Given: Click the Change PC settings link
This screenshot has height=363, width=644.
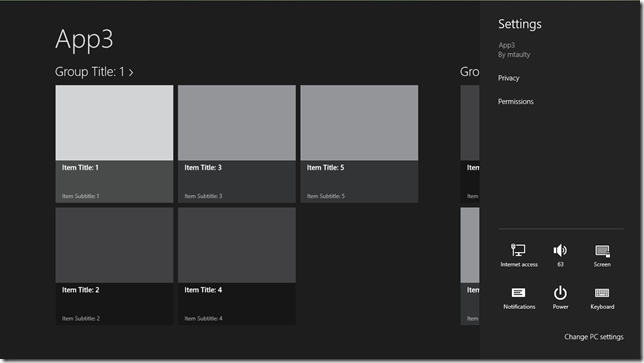Looking at the screenshot, I should [x=593, y=337].
